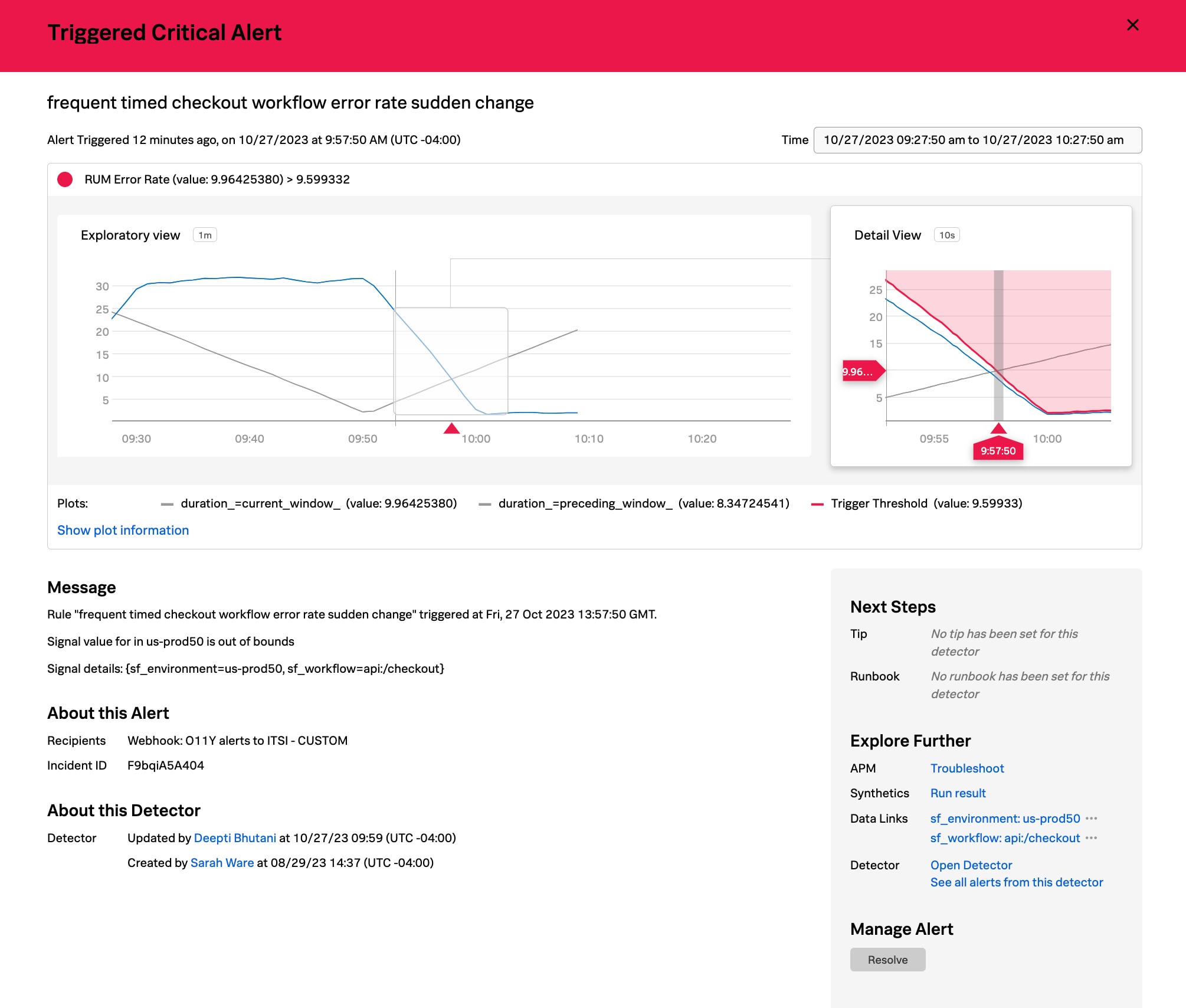Screen dimensions: 1186x1008
Task: Open the sf_workflow data link ellipsis menu
Action: click(x=1091, y=838)
